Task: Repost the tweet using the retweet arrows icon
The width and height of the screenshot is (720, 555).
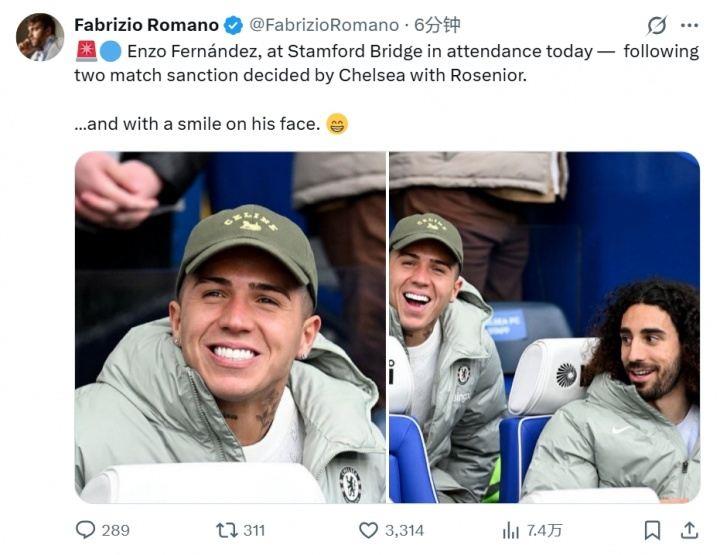Action: pyautogui.click(x=227, y=530)
